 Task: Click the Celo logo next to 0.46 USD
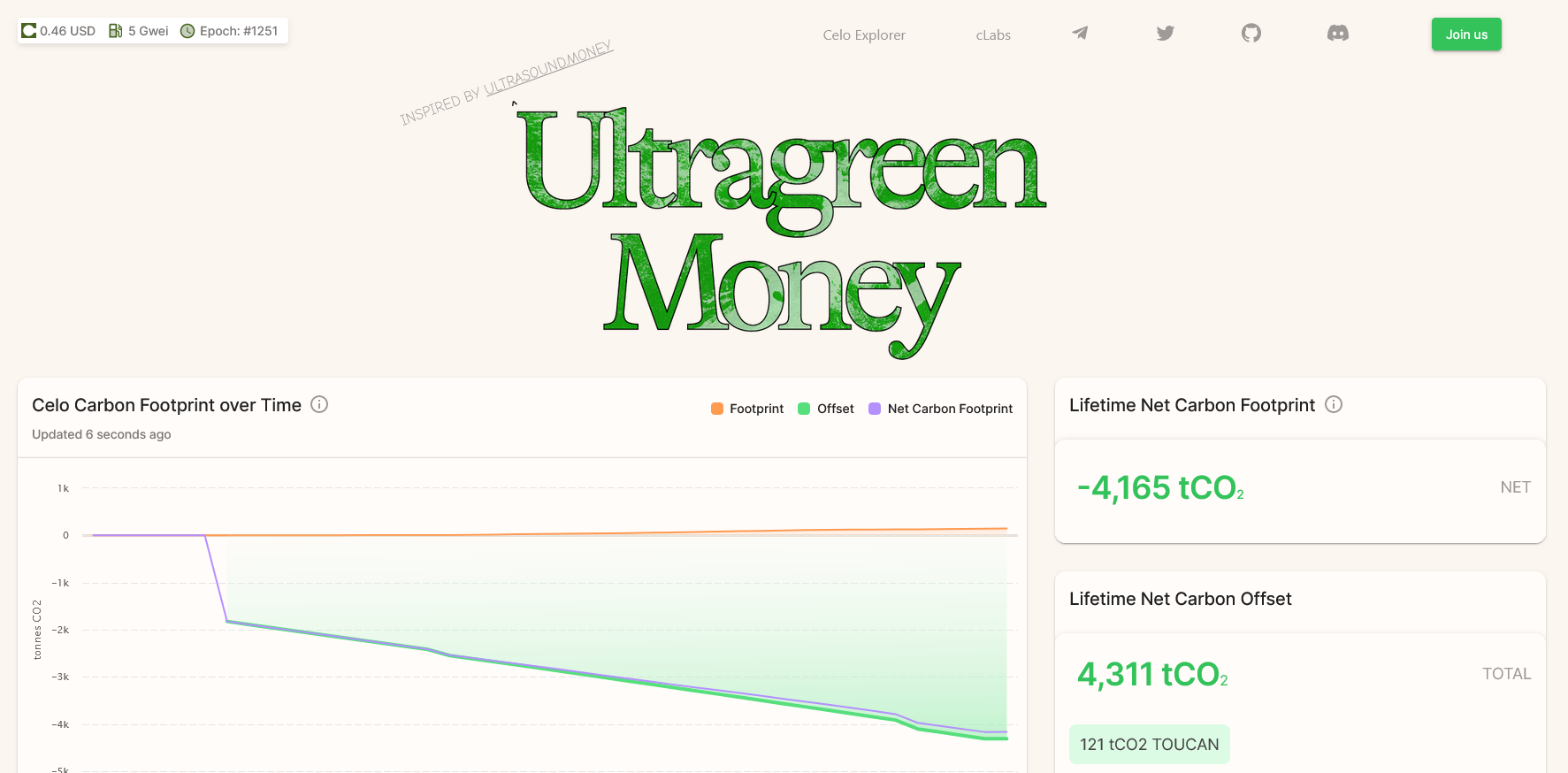tap(29, 31)
